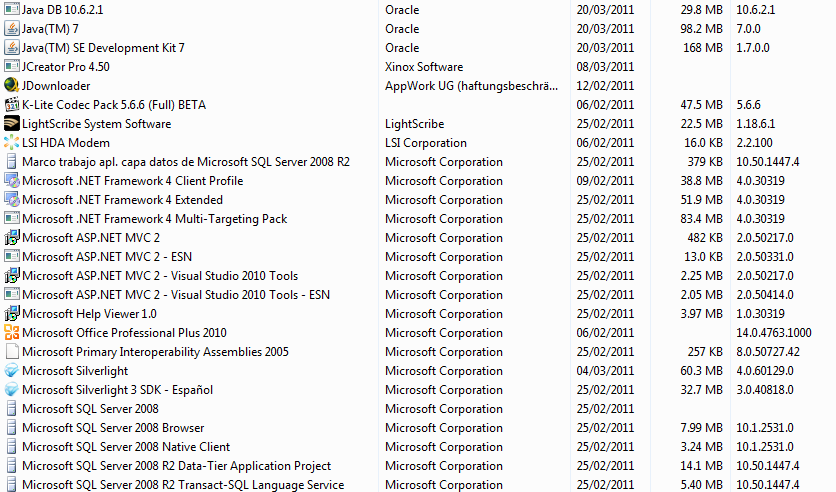Click the .NET Framework 4 Extended icon

click(x=11, y=199)
